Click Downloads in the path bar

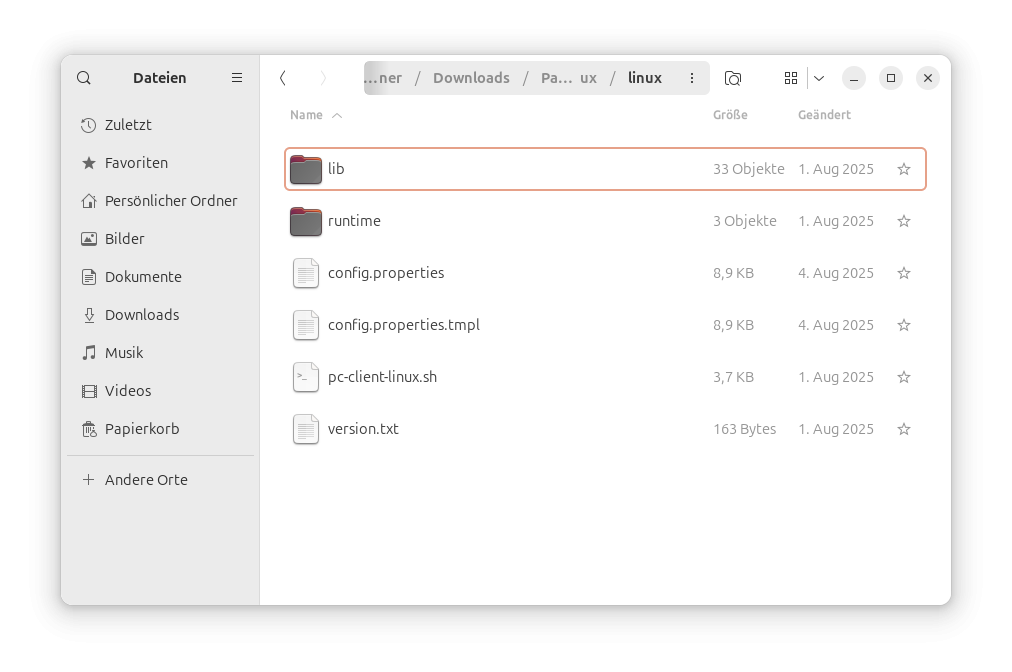[471, 78]
